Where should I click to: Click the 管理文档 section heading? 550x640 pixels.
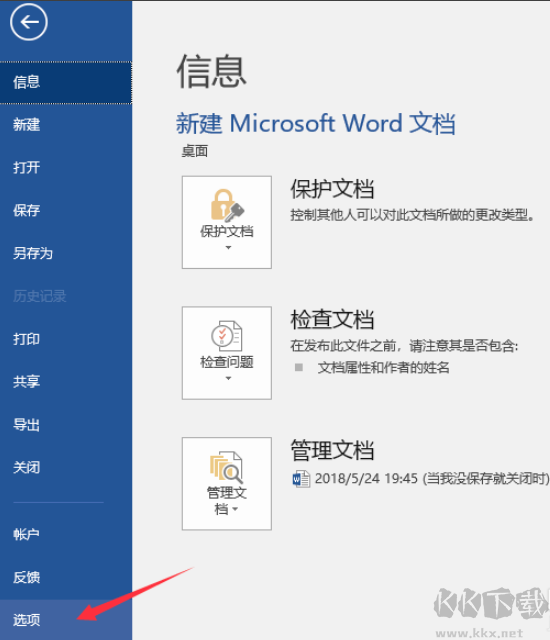(x=332, y=450)
